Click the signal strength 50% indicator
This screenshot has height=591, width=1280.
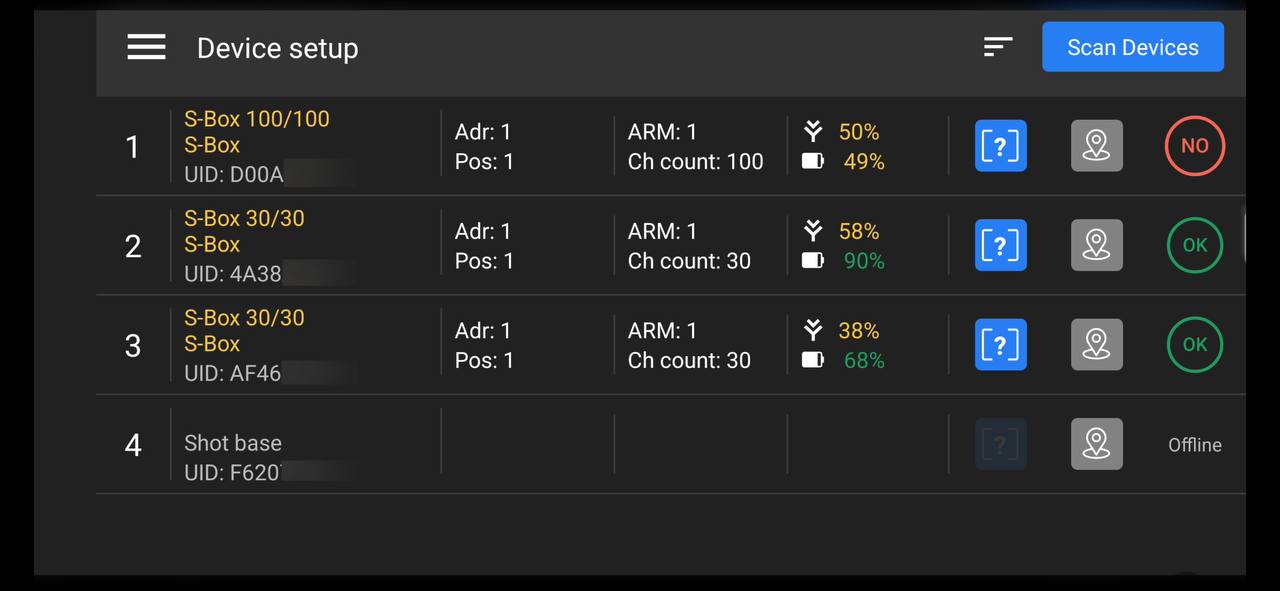(858, 132)
